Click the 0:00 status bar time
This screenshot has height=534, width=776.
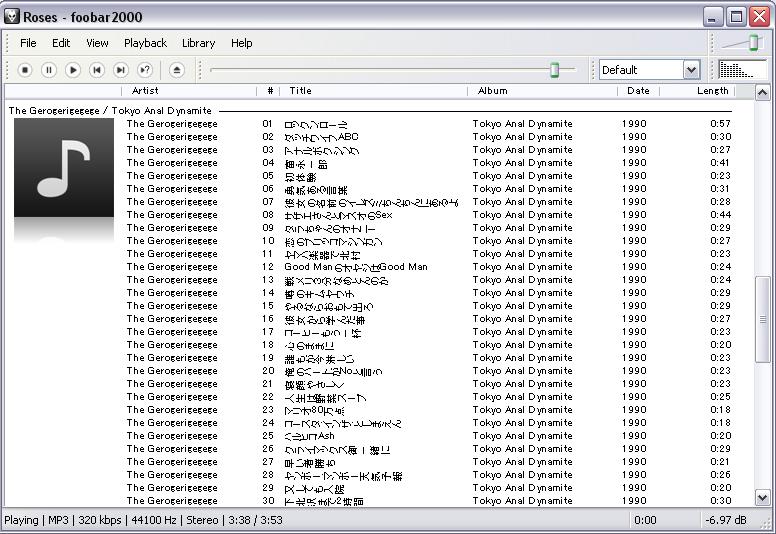click(x=645, y=520)
